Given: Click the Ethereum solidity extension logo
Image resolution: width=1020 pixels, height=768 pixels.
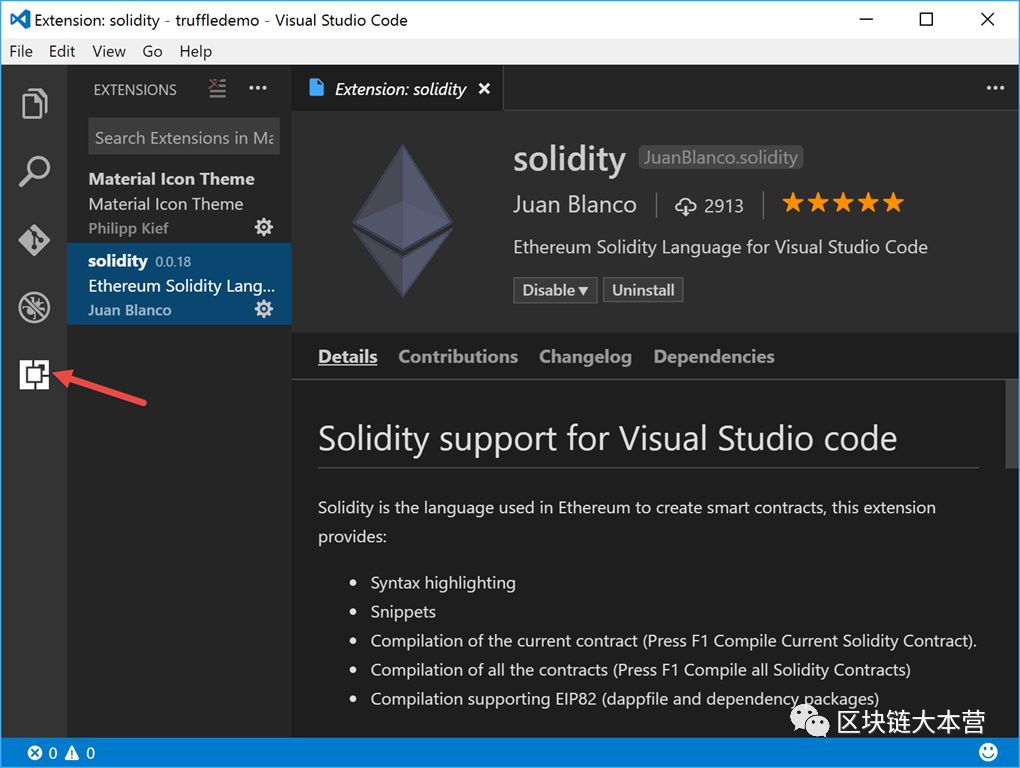Looking at the screenshot, I should (x=403, y=221).
